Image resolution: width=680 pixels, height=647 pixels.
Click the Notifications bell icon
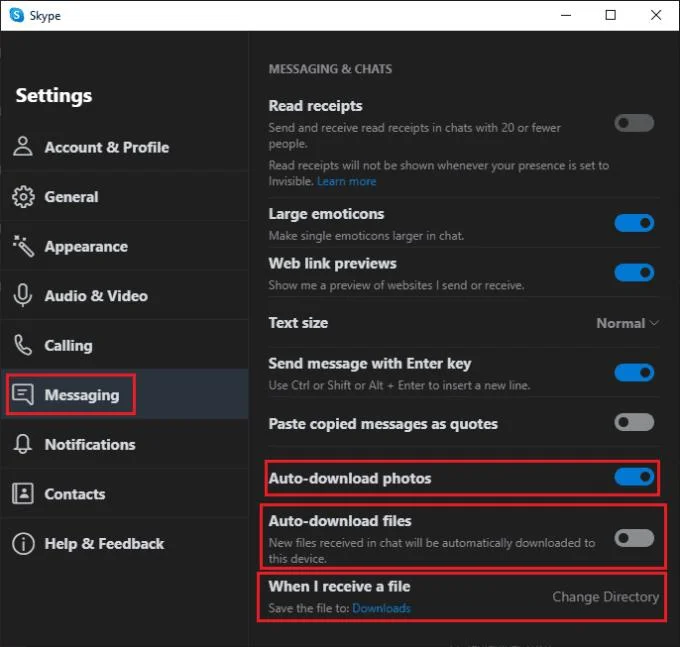(23, 444)
